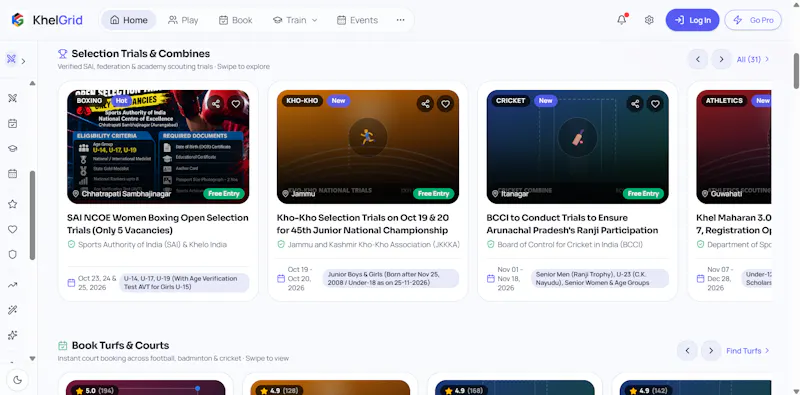Open the Cricket combine card image
The image size is (800, 395).
point(578,147)
